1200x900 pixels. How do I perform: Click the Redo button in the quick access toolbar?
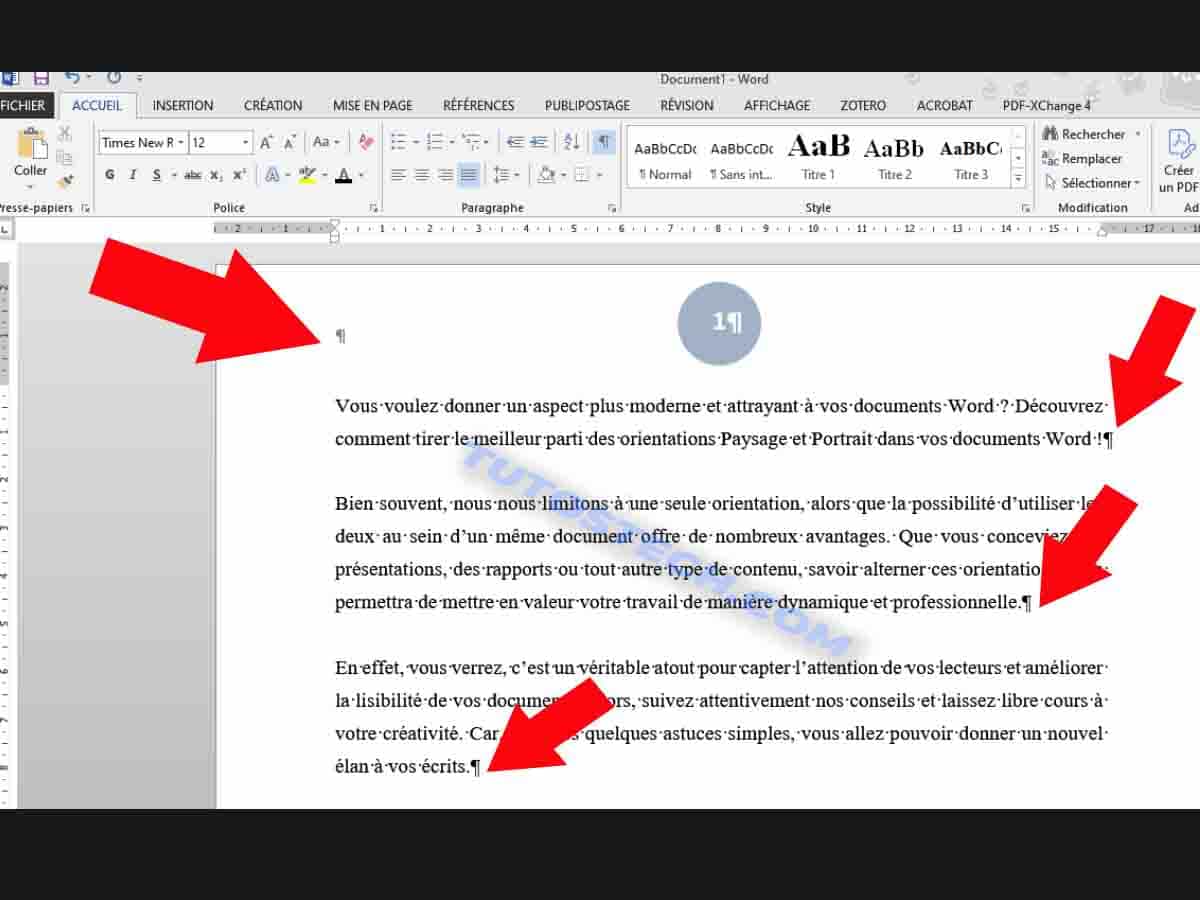point(114,78)
